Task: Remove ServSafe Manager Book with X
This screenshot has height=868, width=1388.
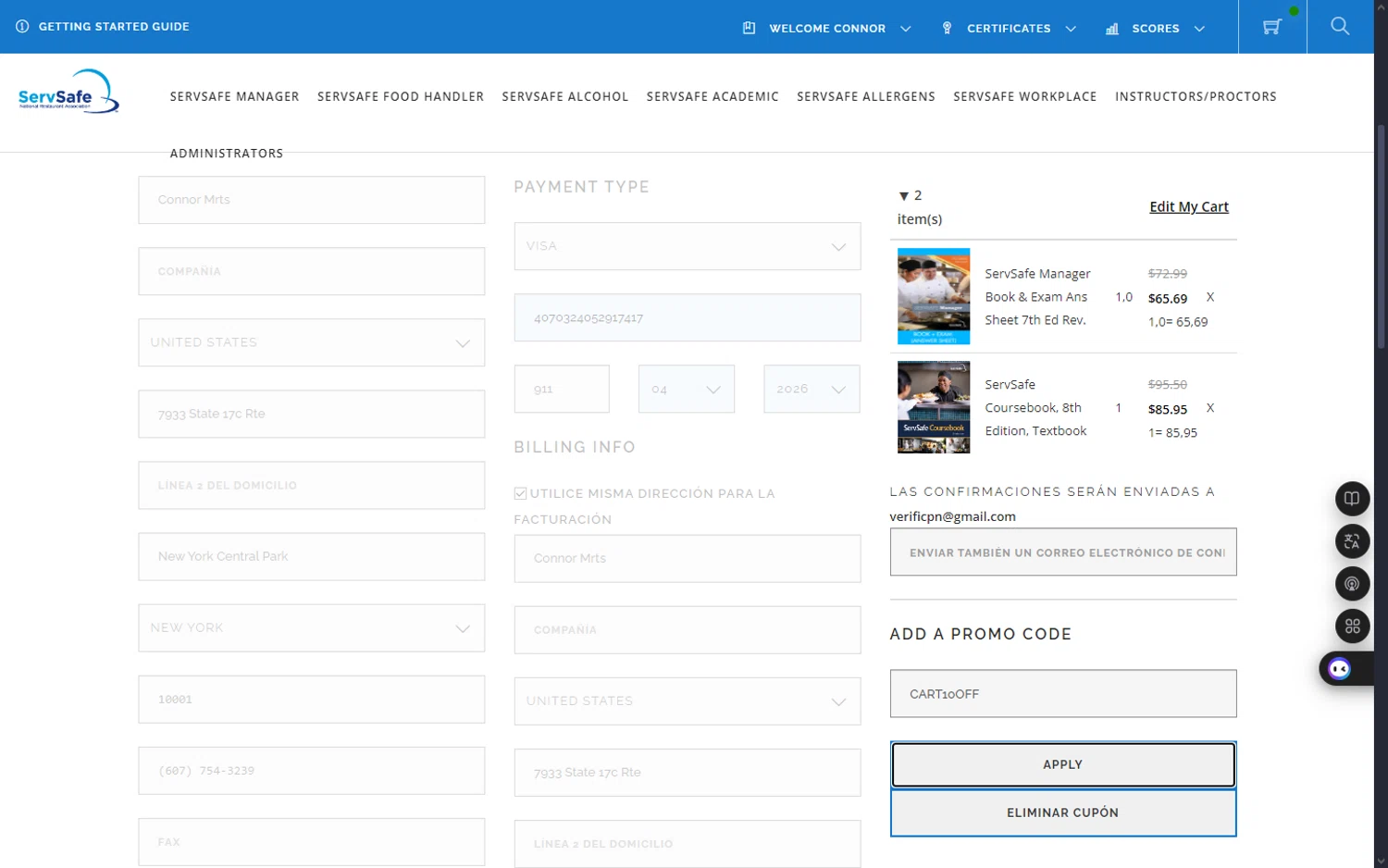Action: click(1209, 297)
